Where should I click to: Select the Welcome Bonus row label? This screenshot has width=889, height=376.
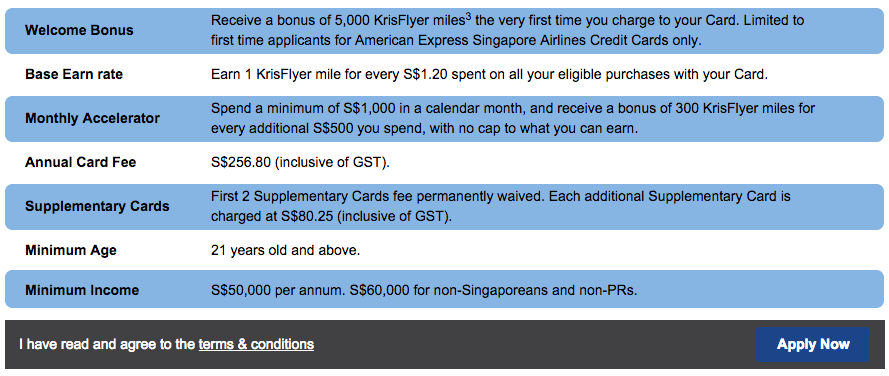tap(79, 31)
